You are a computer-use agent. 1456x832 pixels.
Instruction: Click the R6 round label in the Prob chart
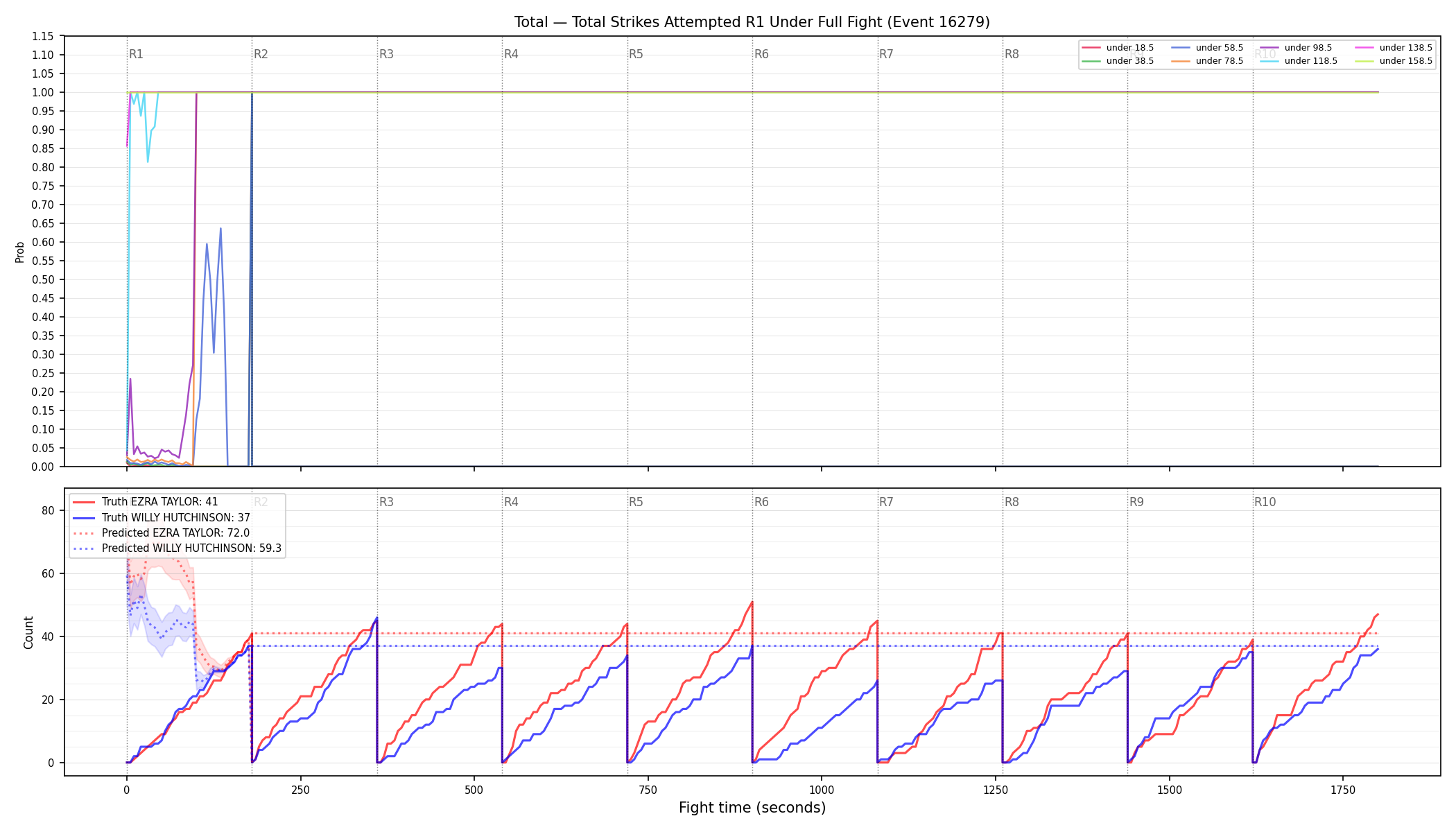click(761, 54)
